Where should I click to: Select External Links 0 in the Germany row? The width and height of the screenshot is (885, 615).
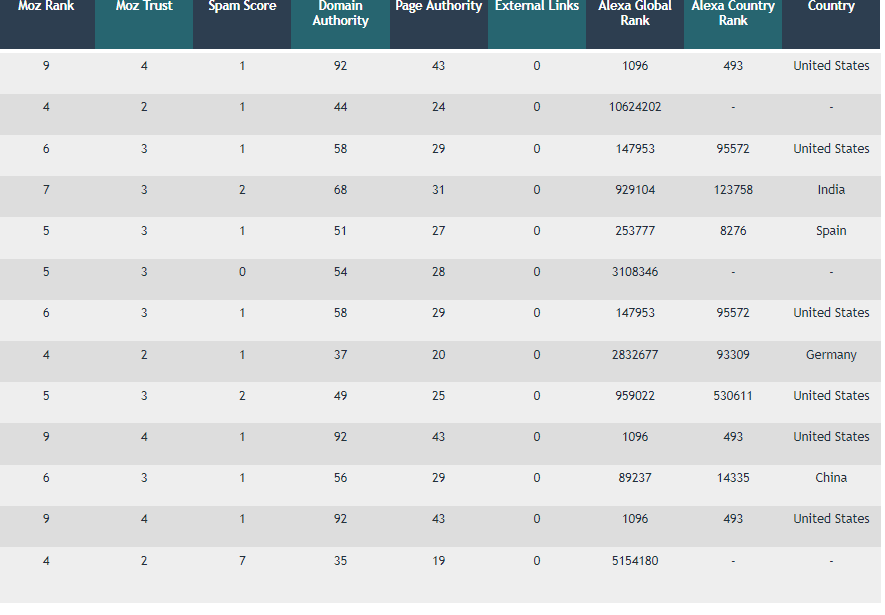pyautogui.click(x=537, y=355)
